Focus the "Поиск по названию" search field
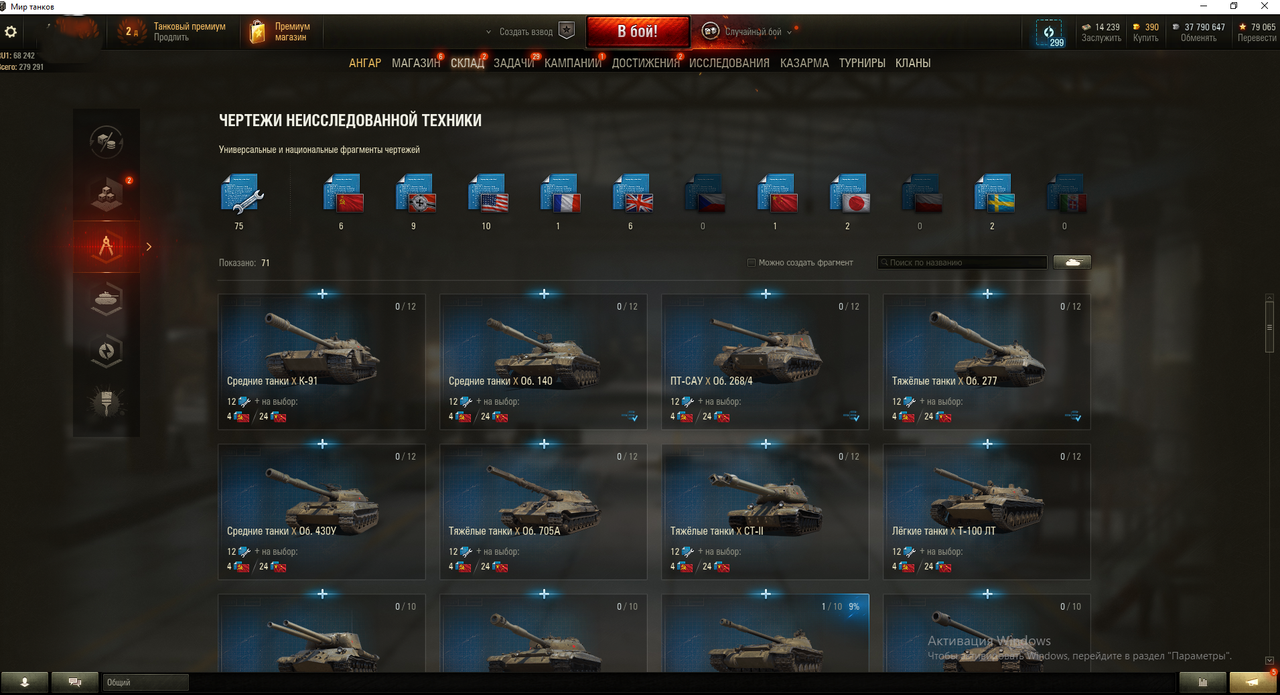 pyautogui.click(x=963, y=262)
